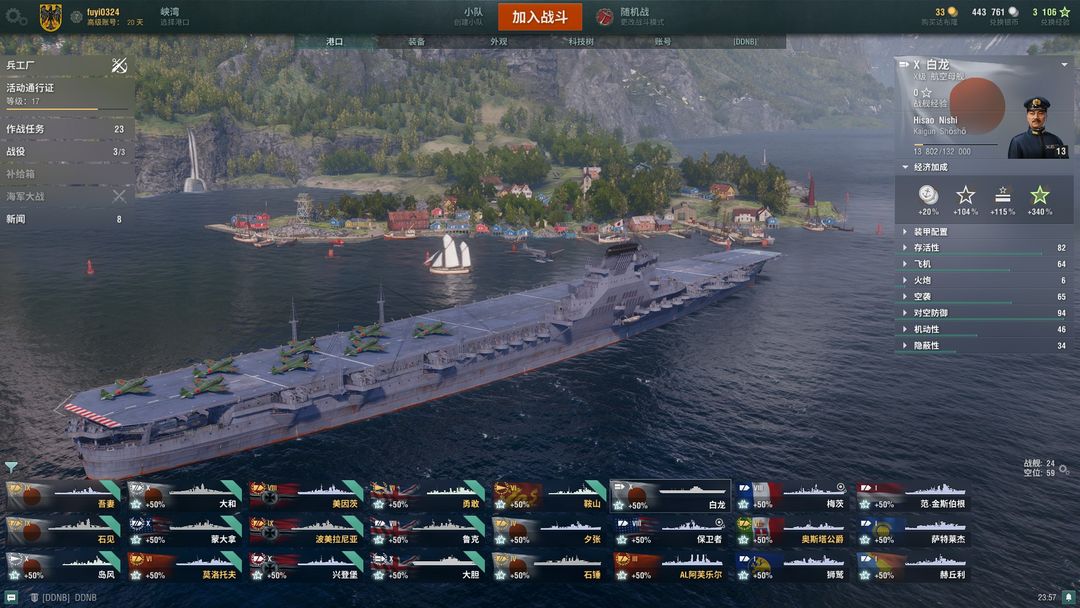Expand the 存活性 stats row
Image resolution: width=1080 pixels, height=608 pixels.
click(x=985, y=248)
